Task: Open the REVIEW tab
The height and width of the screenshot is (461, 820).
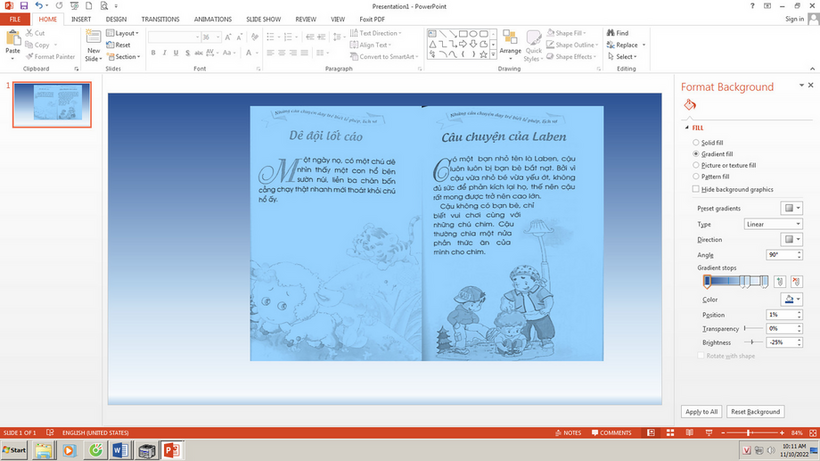Action: (306, 19)
